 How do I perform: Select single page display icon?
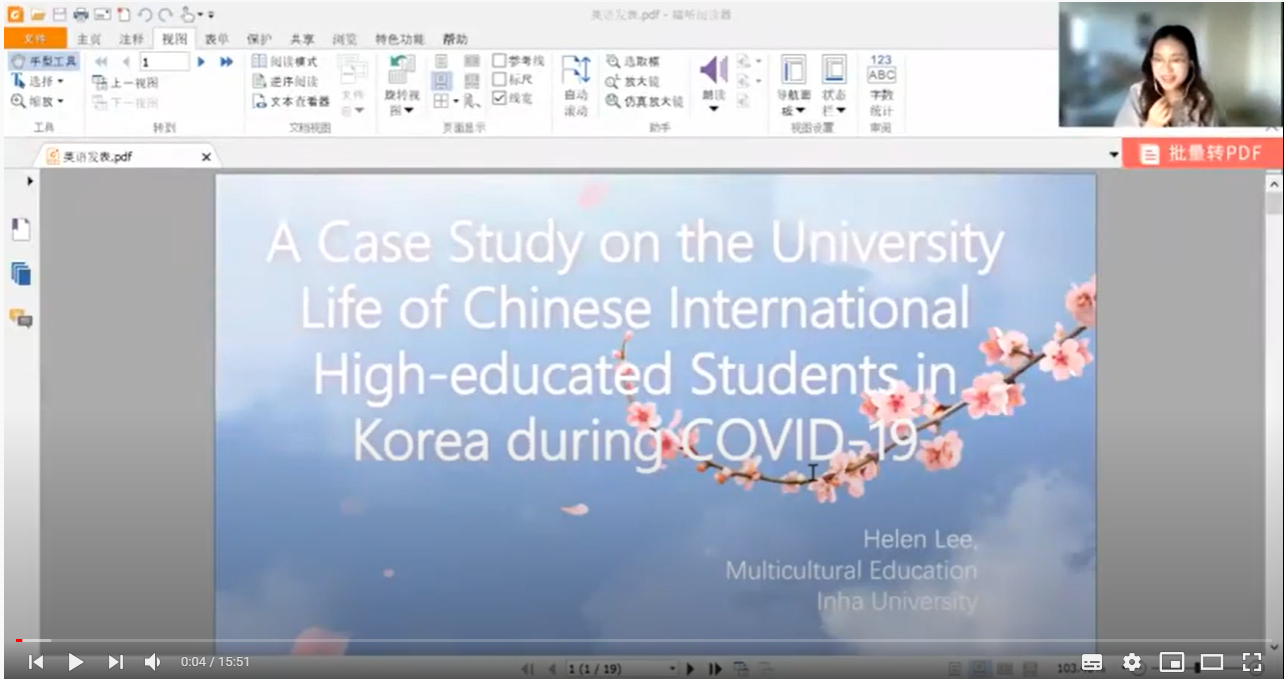441,61
